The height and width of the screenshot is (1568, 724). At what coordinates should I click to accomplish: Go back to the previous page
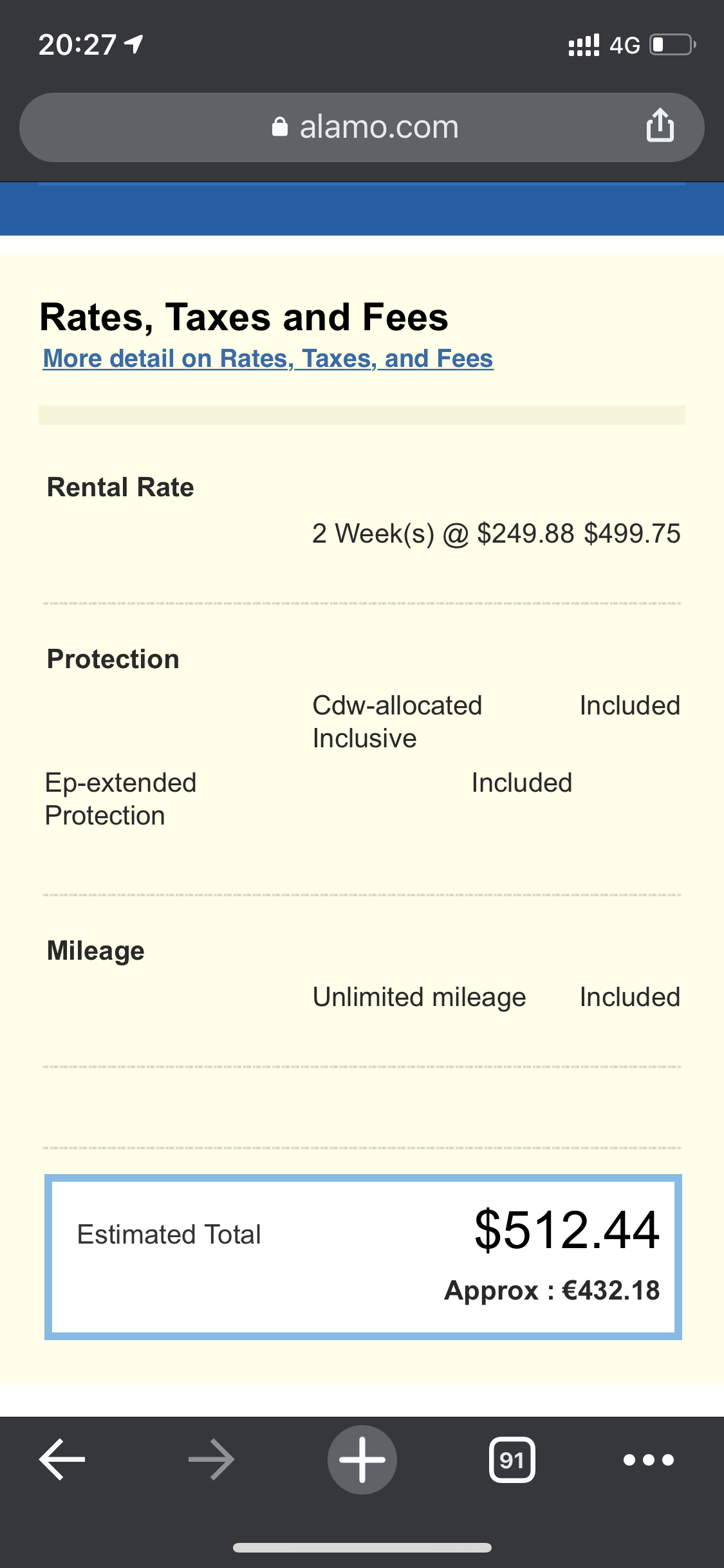[62, 1459]
